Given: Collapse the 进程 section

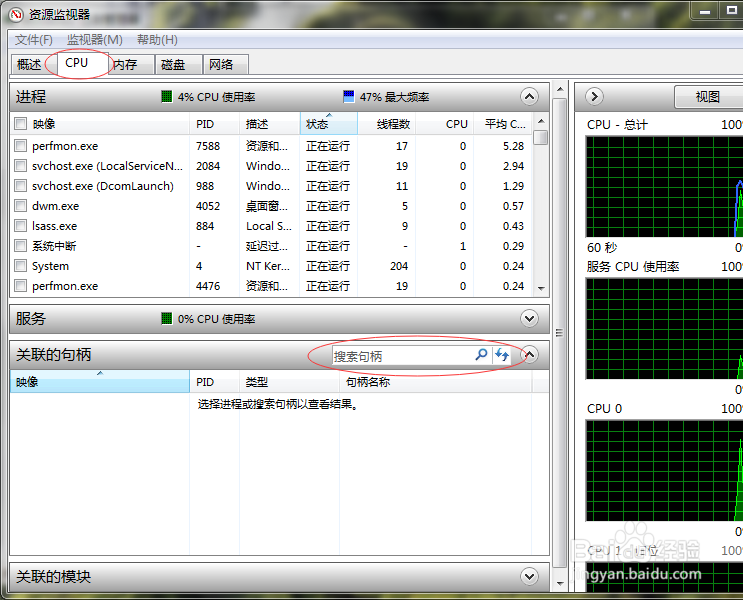Looking at the screenshot, I should (x=529, y=97).
